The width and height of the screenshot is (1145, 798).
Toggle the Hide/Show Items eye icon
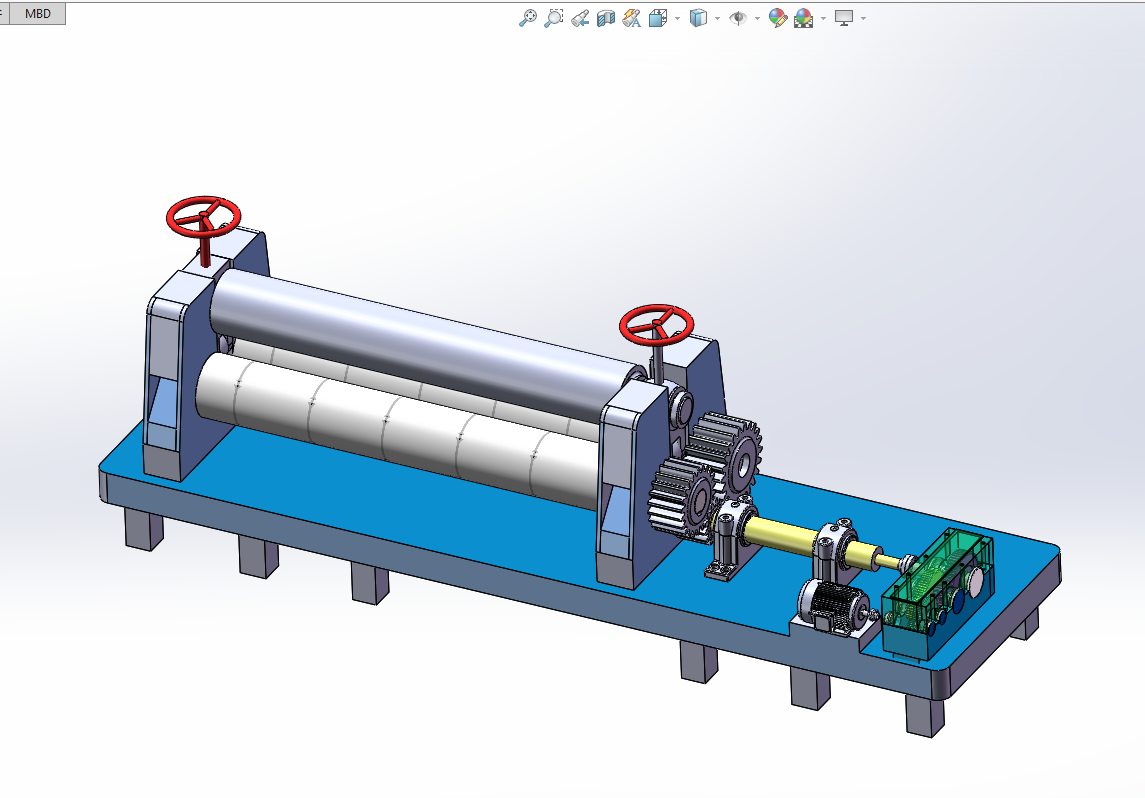(x=738, y=18)
